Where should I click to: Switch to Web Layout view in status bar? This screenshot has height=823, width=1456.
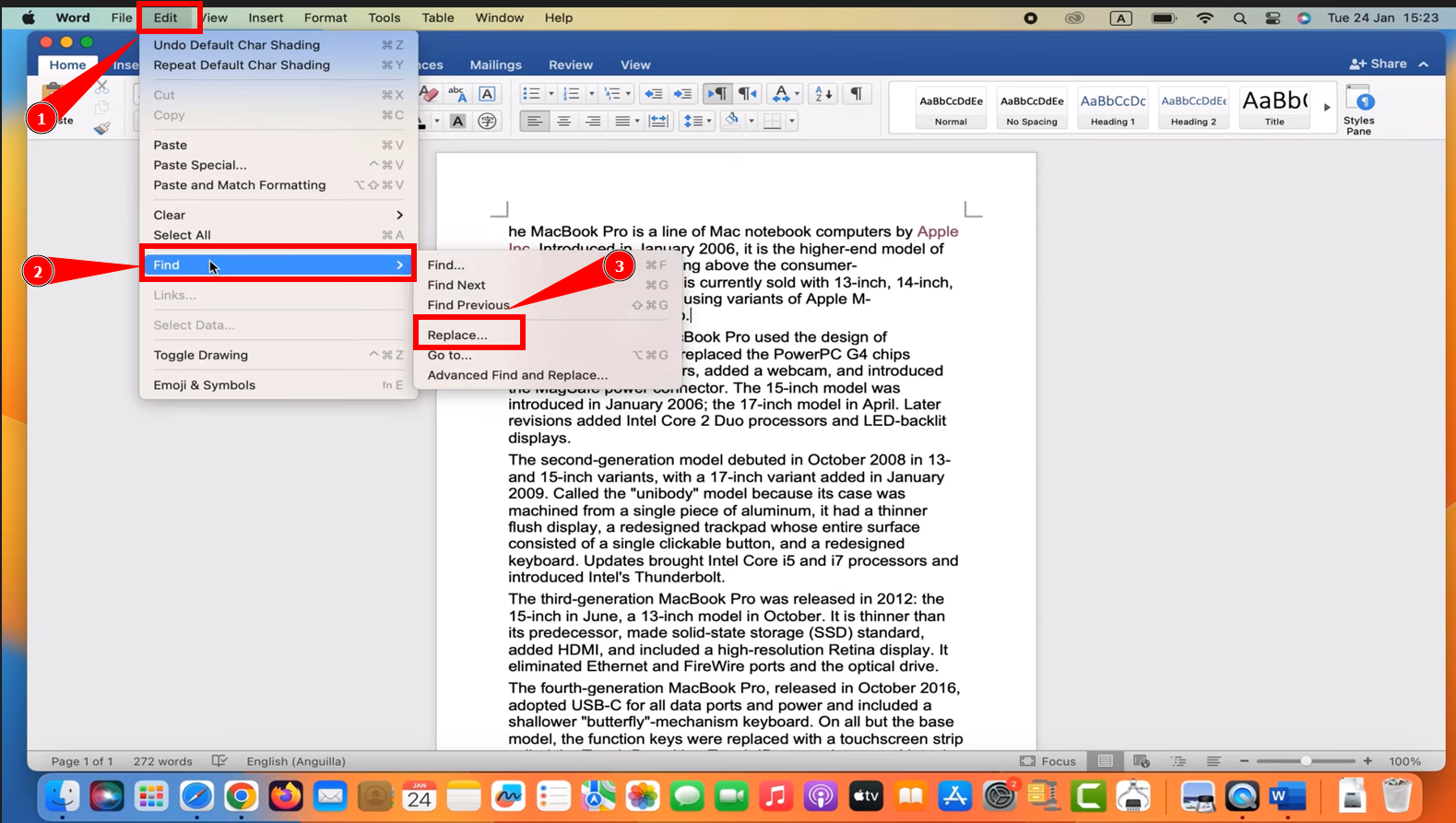1142,761
